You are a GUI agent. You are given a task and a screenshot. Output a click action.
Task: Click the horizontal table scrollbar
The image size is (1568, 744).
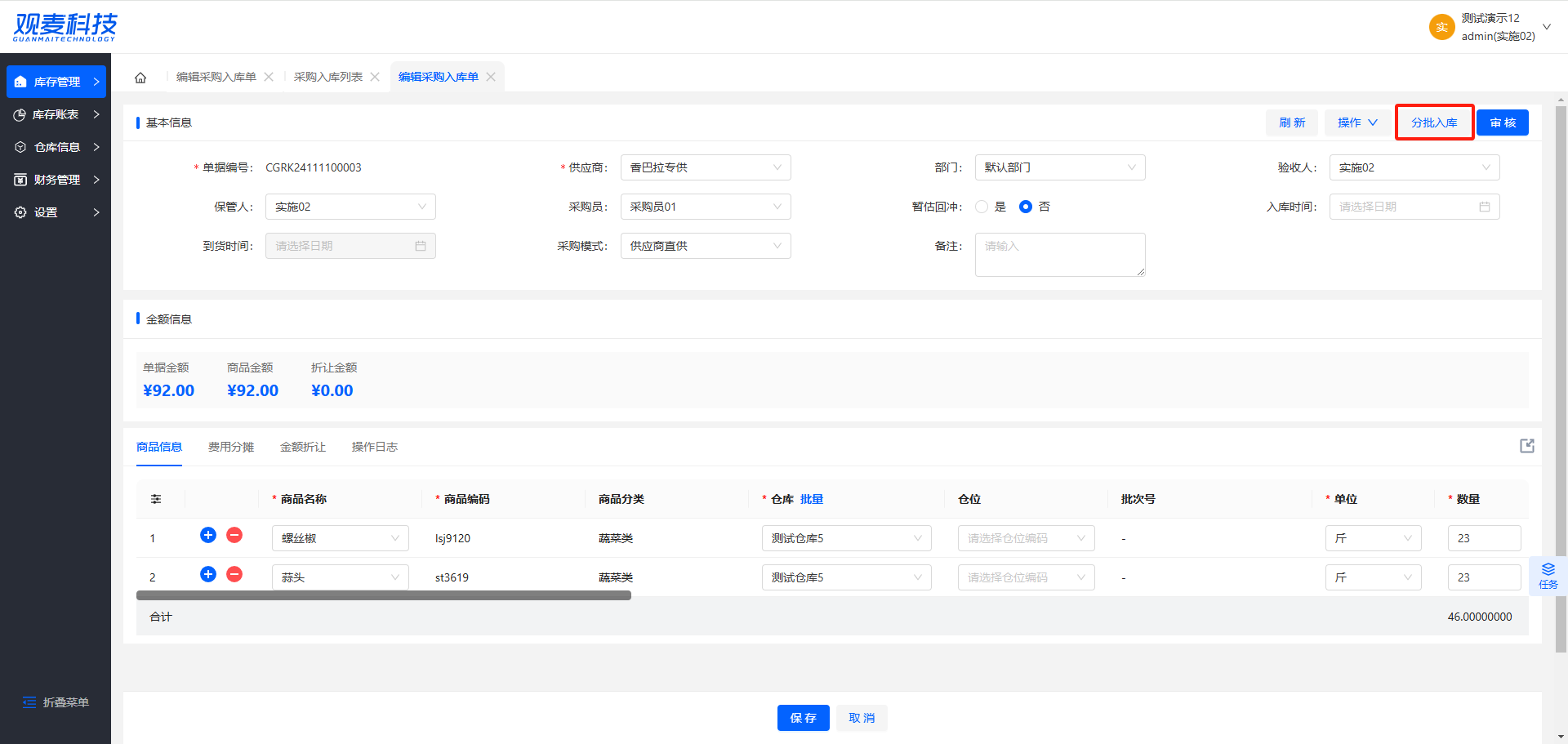click(384, 595)
